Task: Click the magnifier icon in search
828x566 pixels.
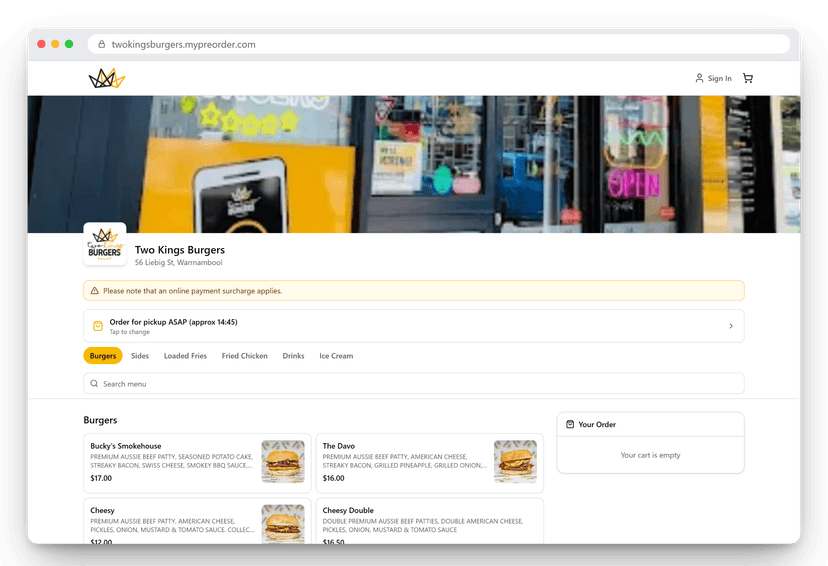Action: click(x=94, y=383)
